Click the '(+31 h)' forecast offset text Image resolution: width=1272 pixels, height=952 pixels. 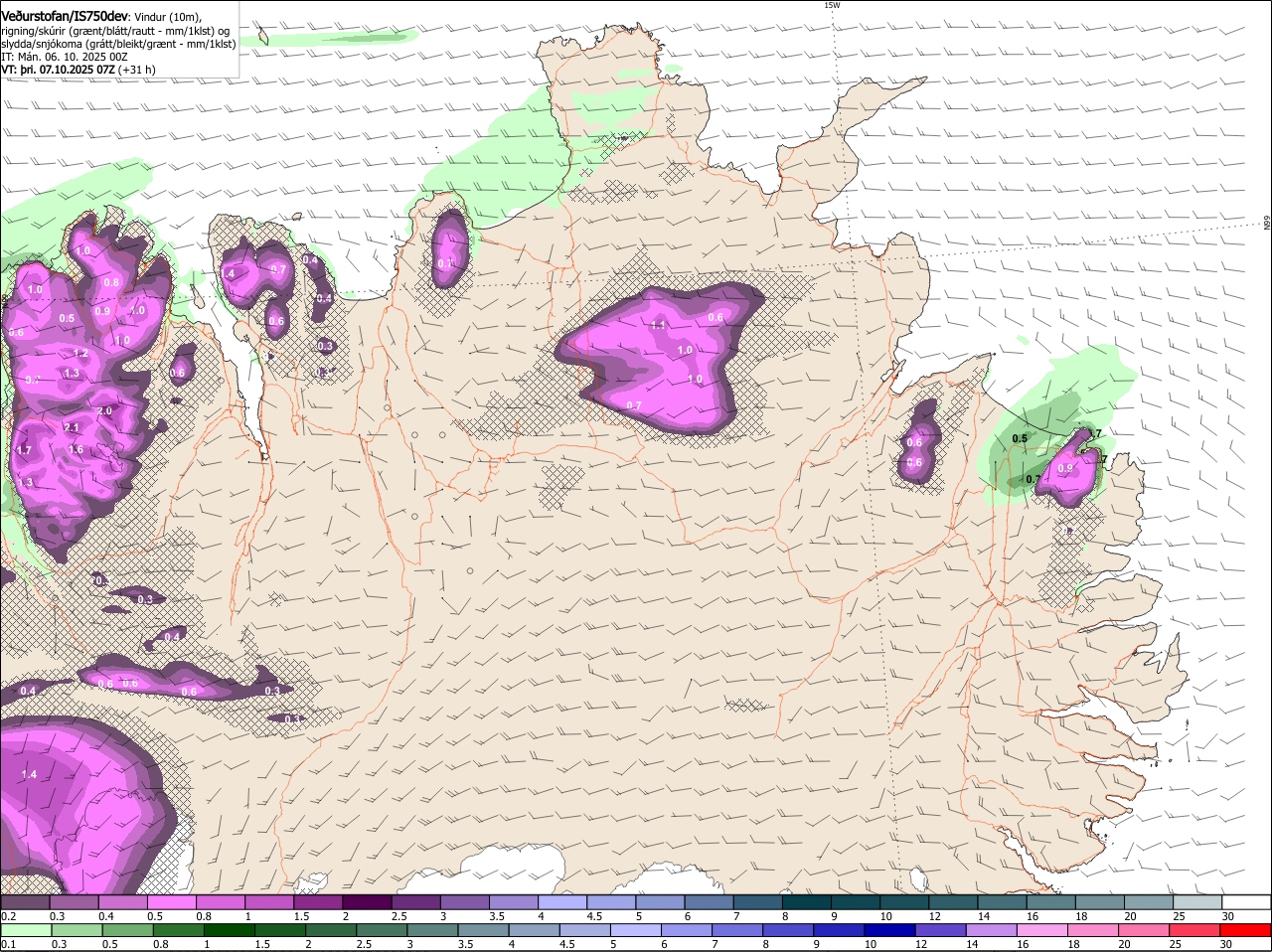(137, 70)
